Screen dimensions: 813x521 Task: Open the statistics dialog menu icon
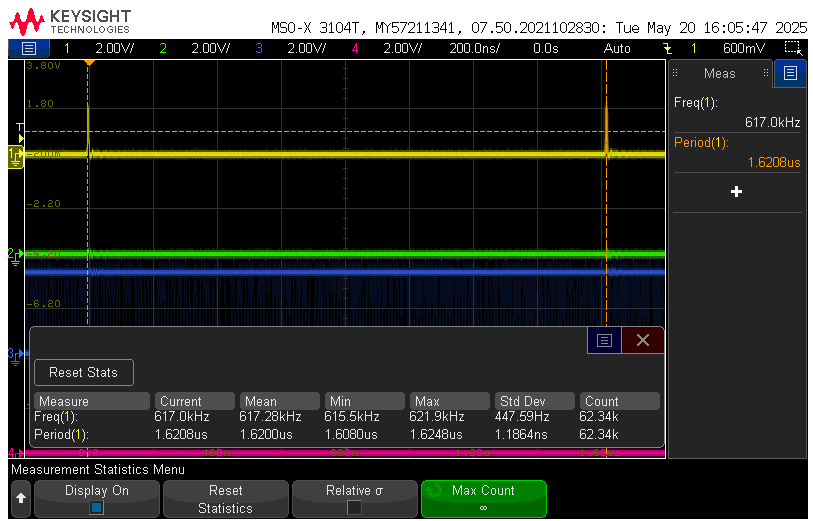point(604,340)
